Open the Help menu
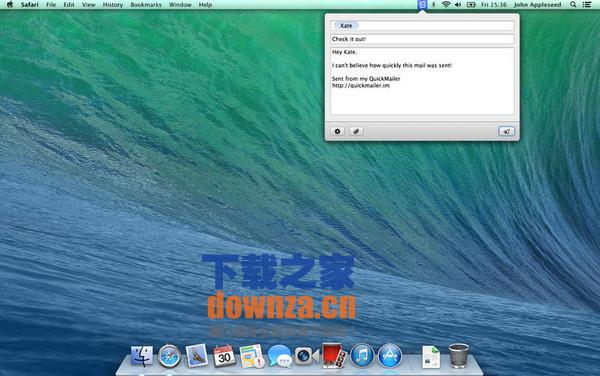The width and height of the screenshot is (600, 376). pyautogui.click(x=205, y=5)
